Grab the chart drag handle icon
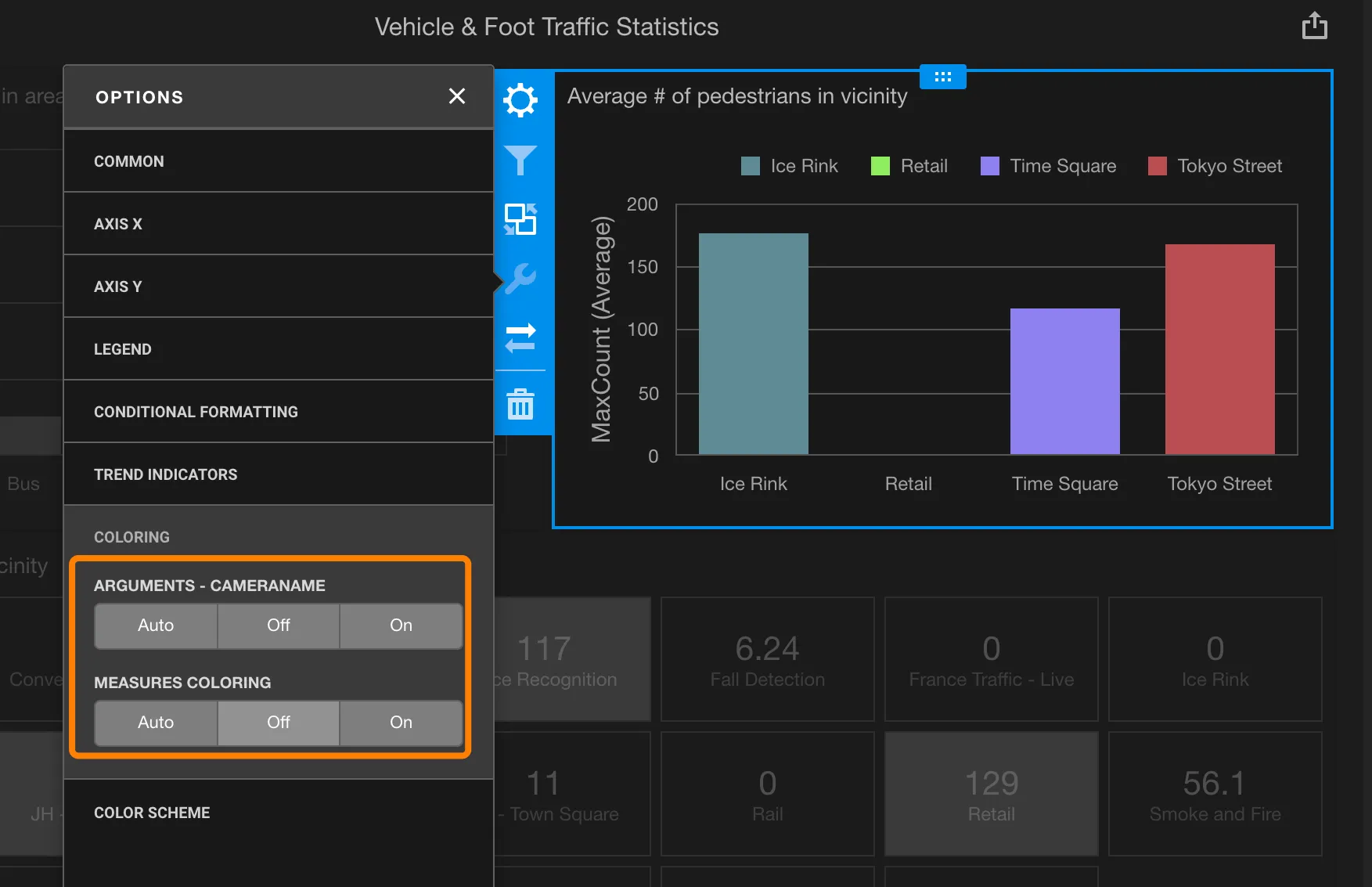 click(943, 77)
